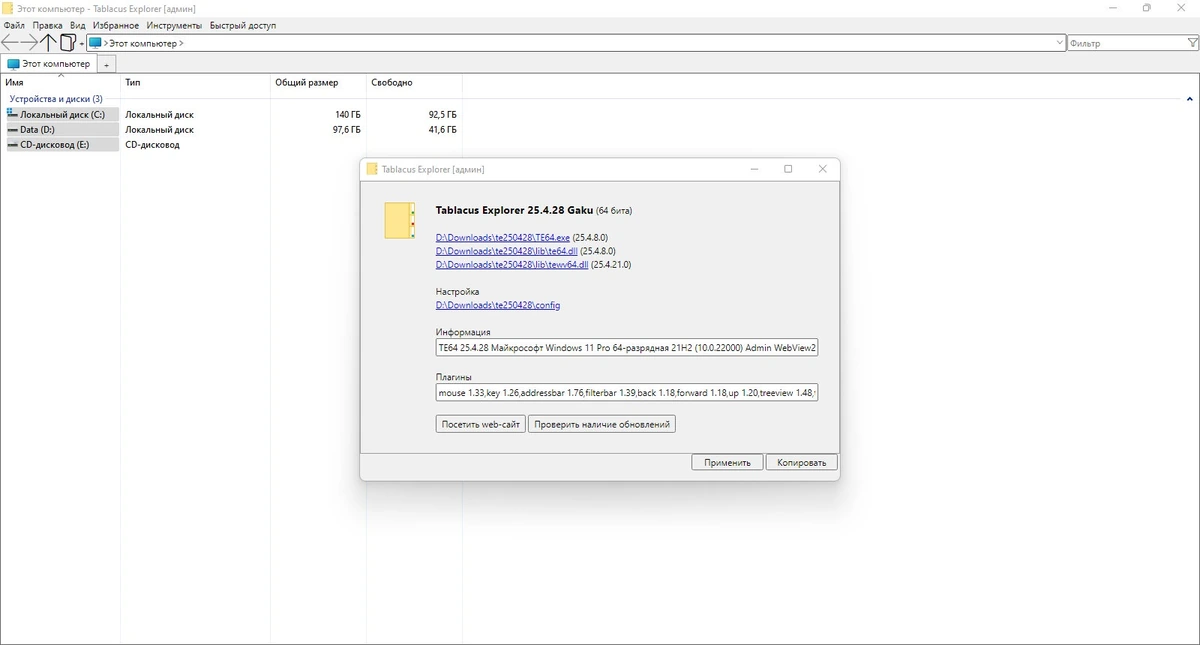1200x645 pixels.
Task: Click the Back arrow in the toolbar
Action: (x=10, y=43)
